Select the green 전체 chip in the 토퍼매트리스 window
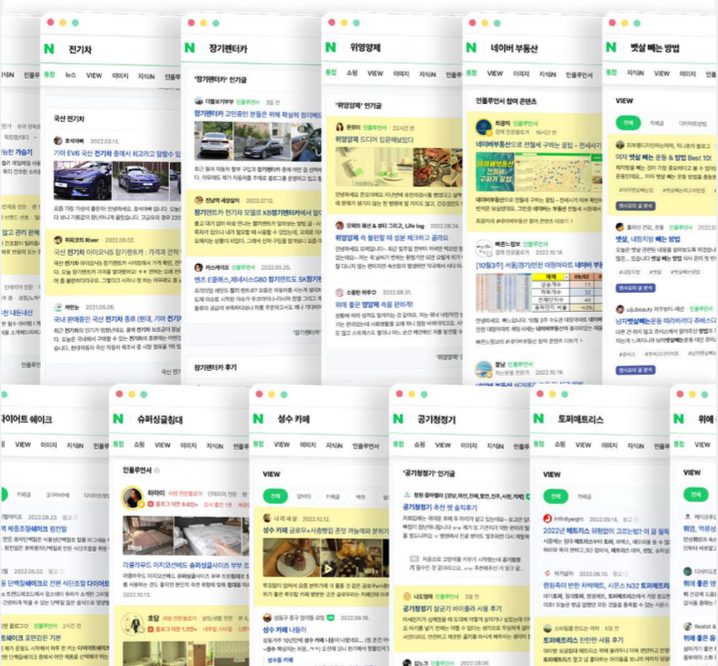Image resolution: width=718 pixels, height=666 pixels. click(x=555, y=496)
